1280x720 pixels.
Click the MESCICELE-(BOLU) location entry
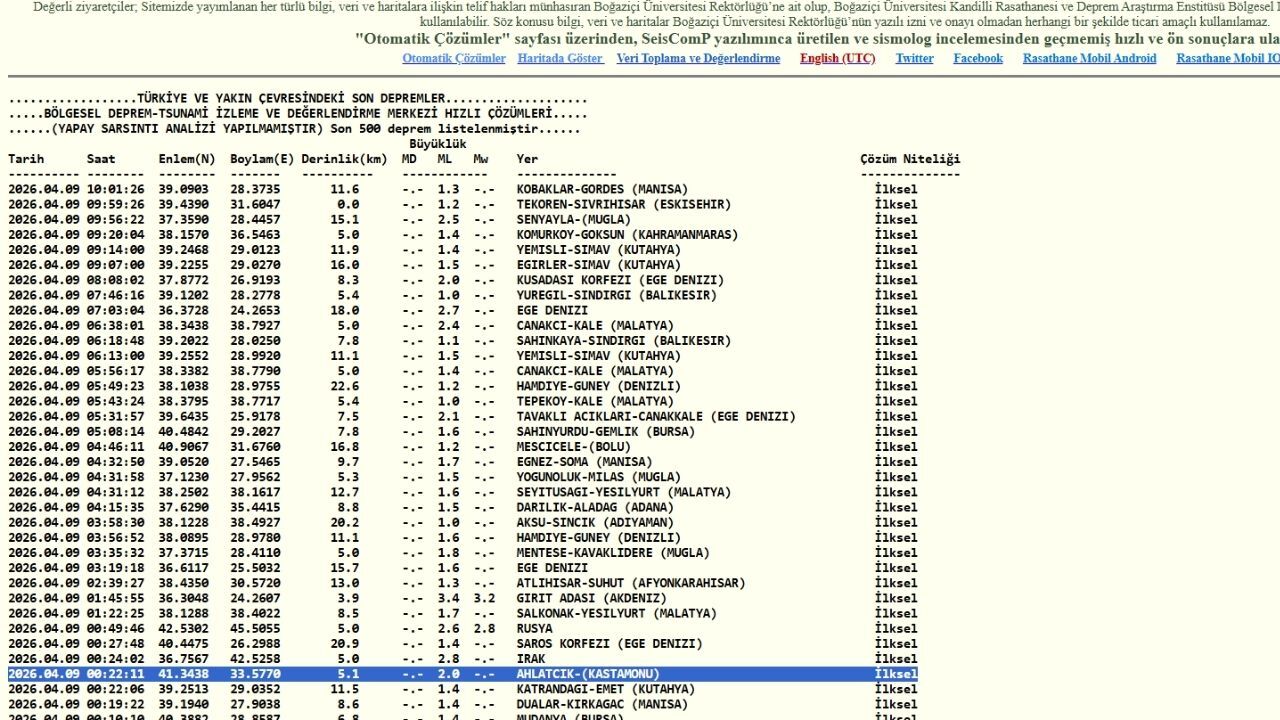tap(573, 447)
